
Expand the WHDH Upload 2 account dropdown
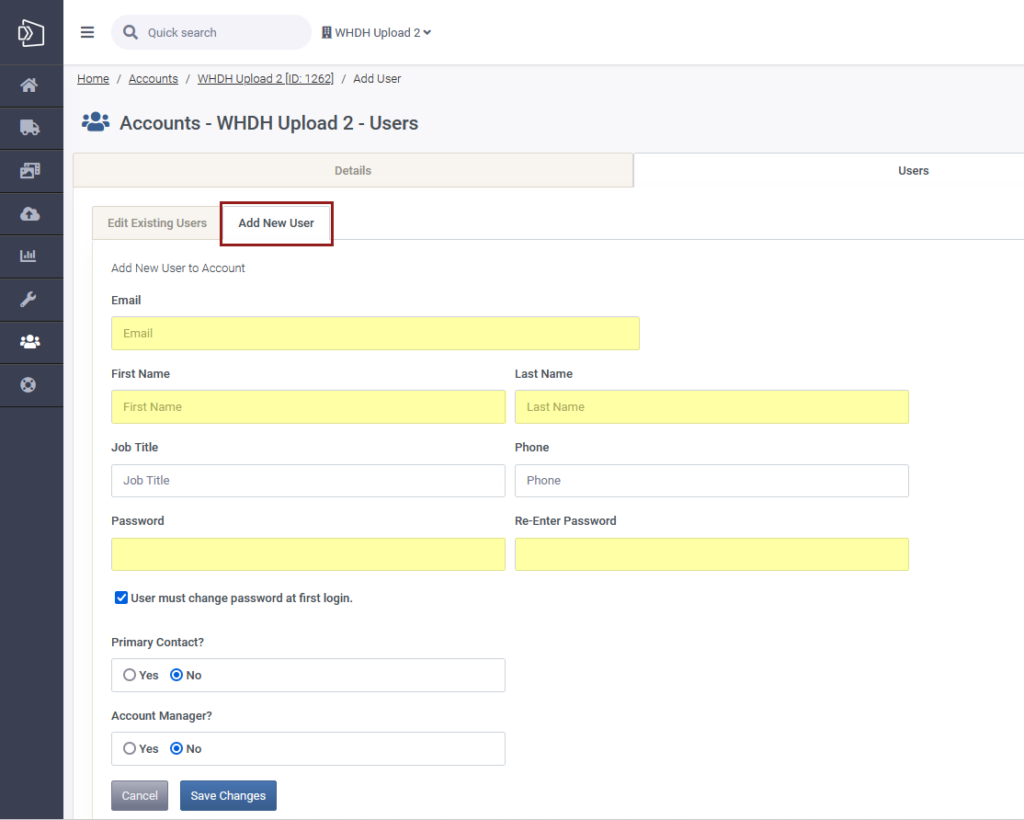(x=376, y=32)
